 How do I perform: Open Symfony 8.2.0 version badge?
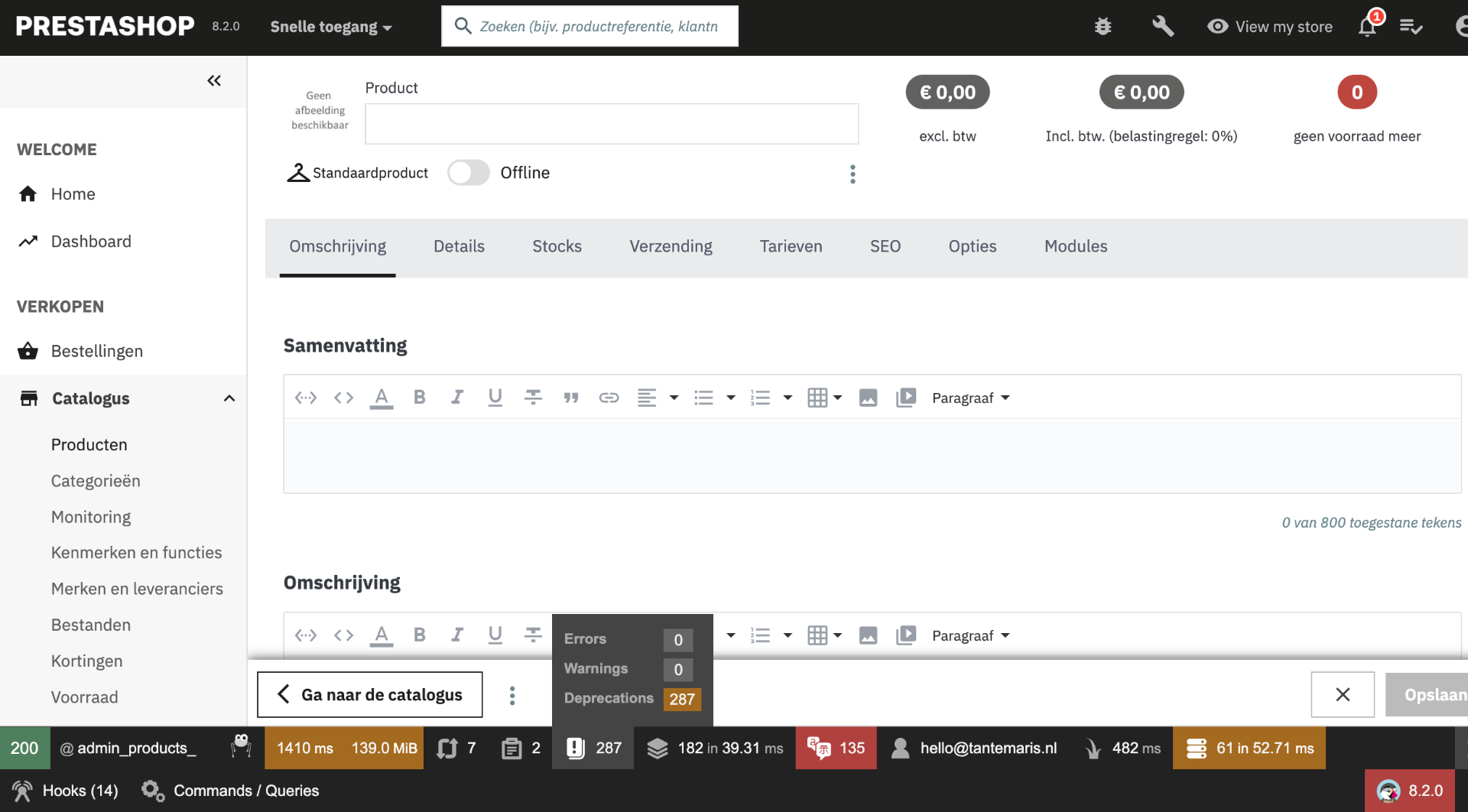pyautogui.click(x=1410, y=791)
